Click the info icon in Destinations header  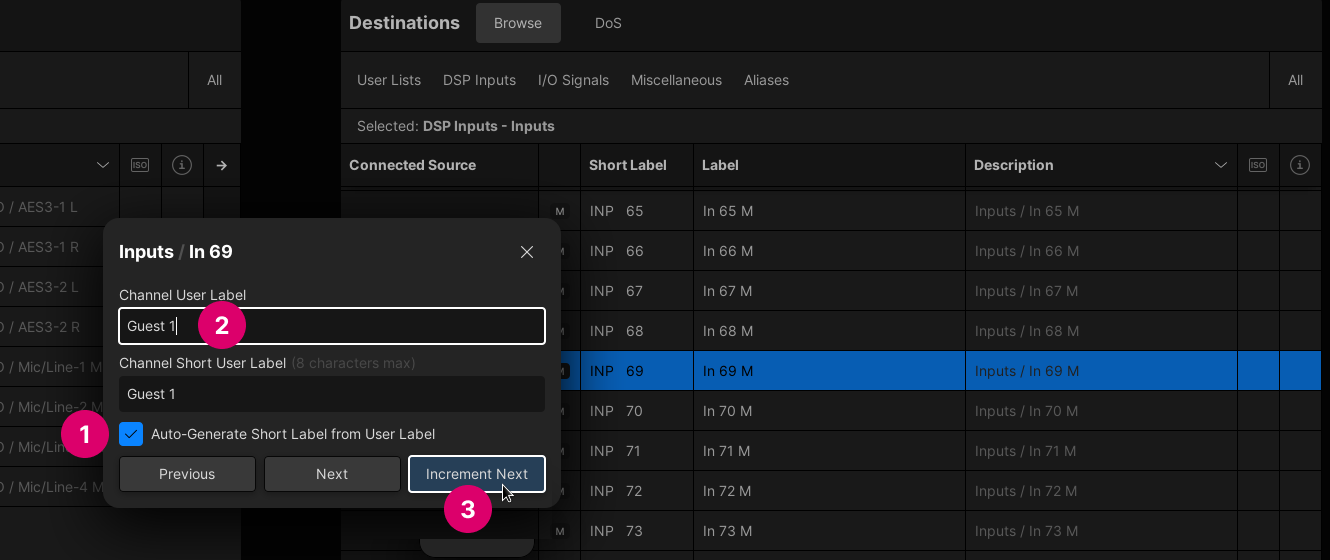1300,165
